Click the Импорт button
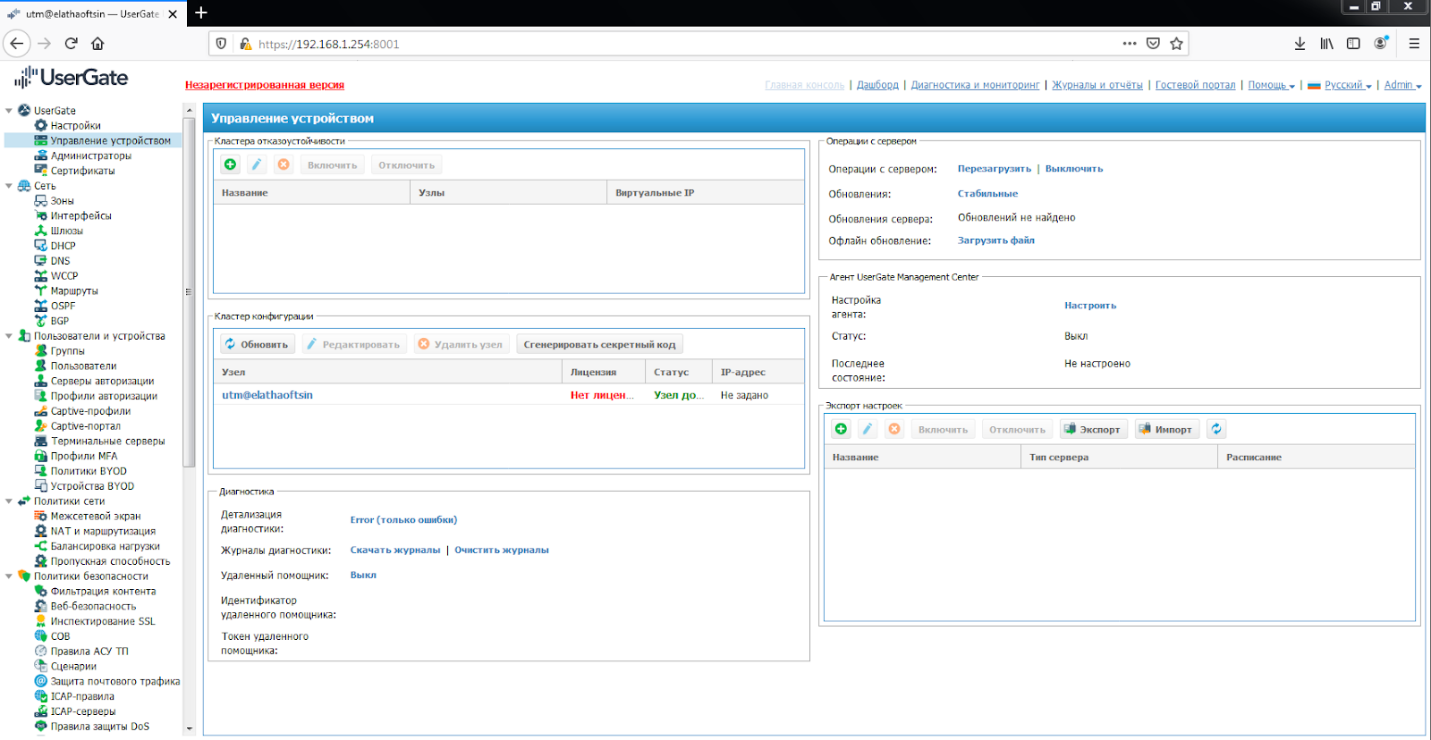 tap(1166, 429)
